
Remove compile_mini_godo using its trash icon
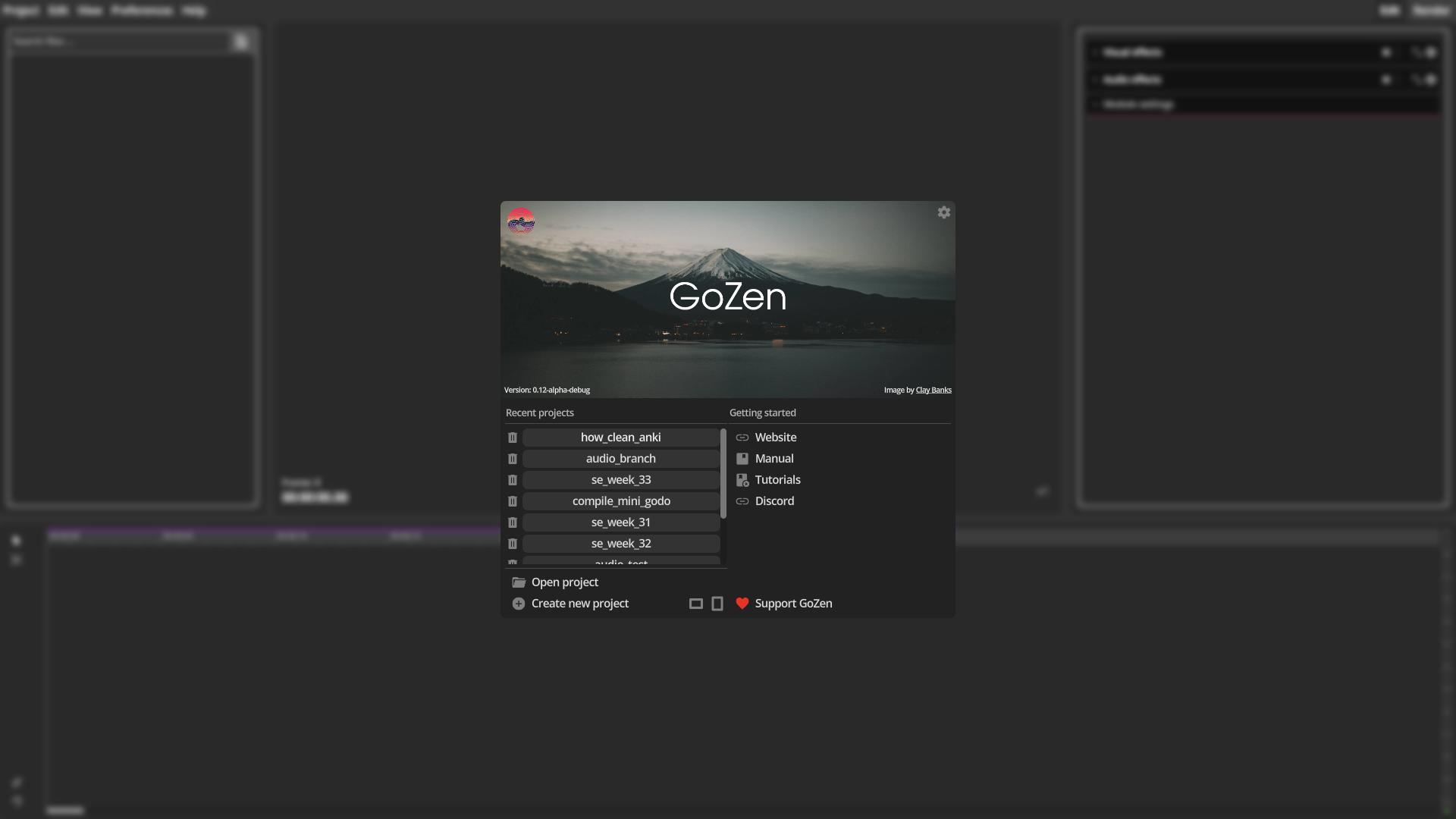pos(513,501)
